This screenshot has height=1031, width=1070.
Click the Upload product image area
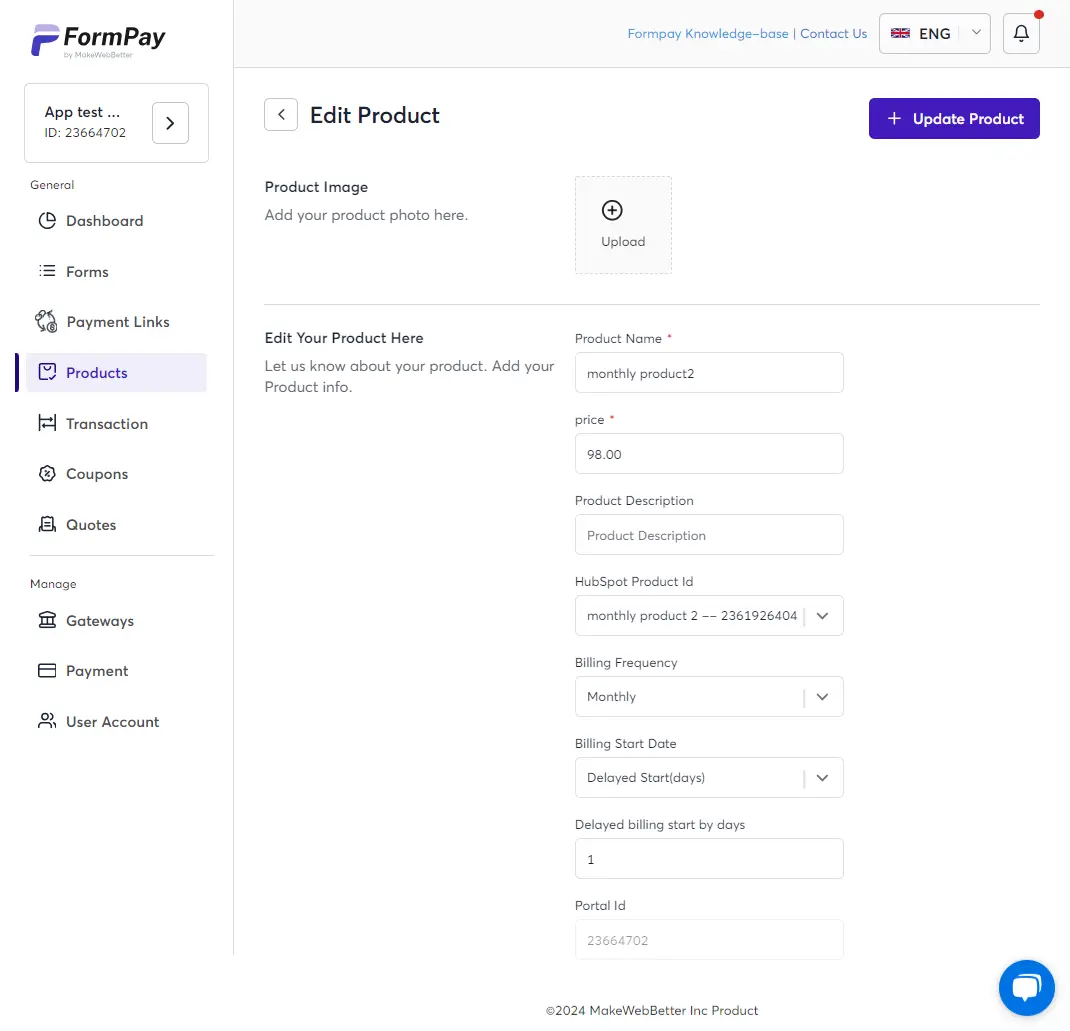pos(623,224)
